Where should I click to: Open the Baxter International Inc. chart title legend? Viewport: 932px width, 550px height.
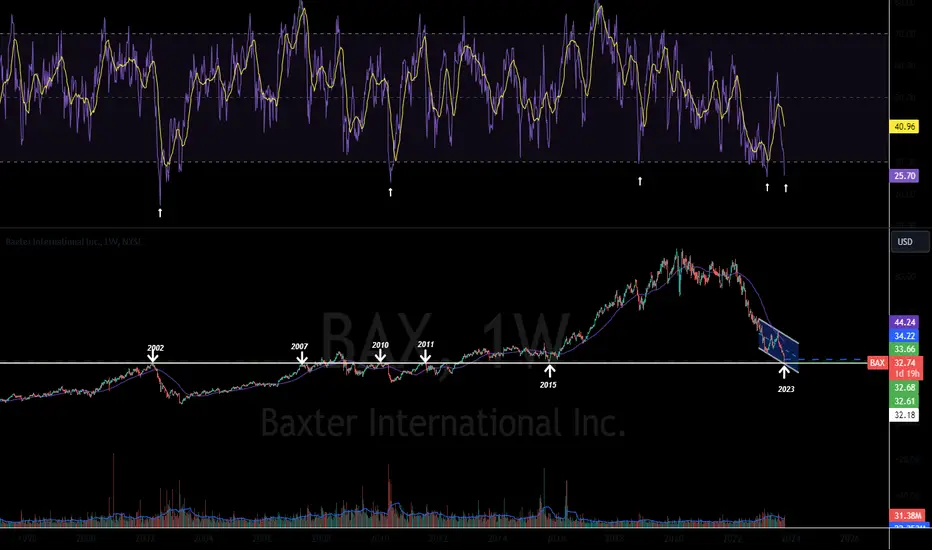[74, 242]
